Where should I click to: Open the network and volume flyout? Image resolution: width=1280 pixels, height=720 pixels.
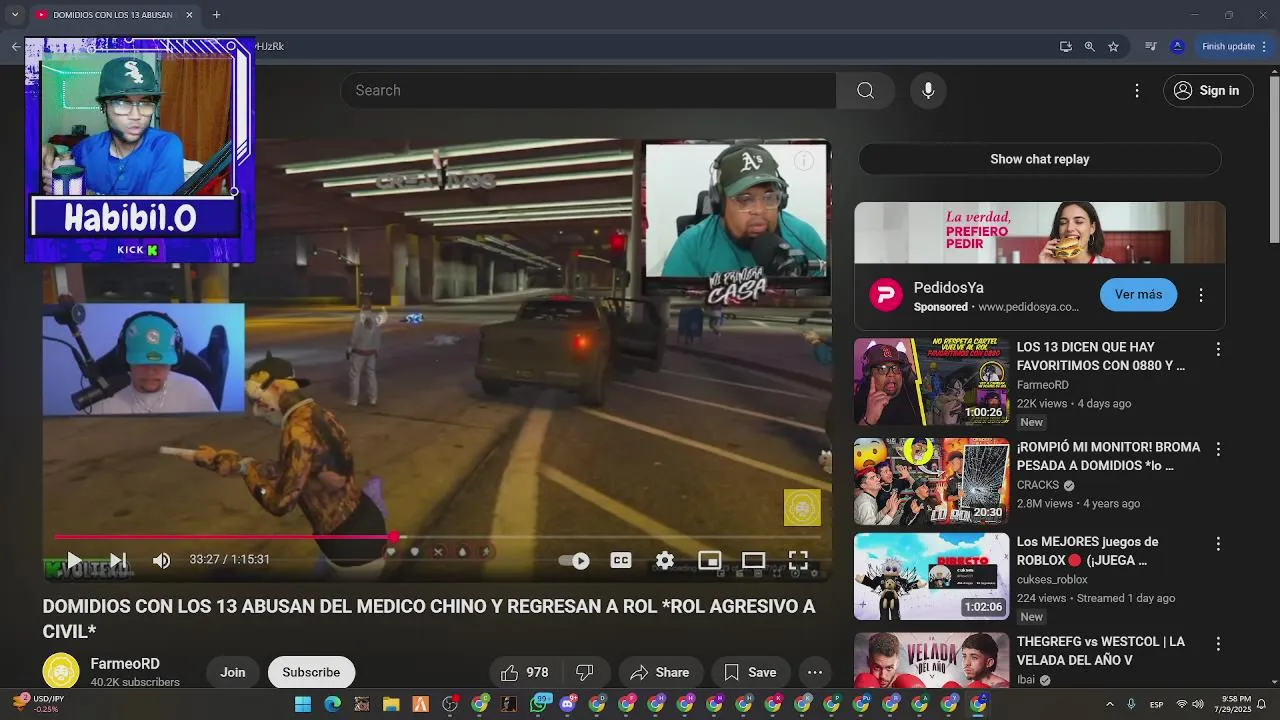[1191, 704]
